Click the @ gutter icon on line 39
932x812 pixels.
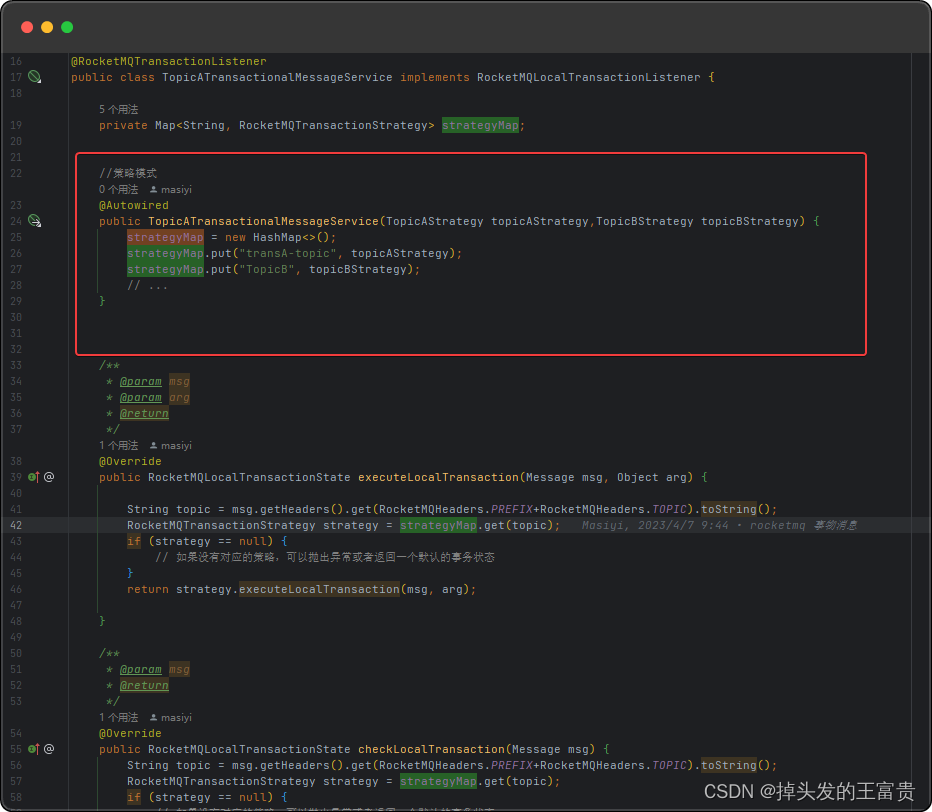(x=49, y=477)
